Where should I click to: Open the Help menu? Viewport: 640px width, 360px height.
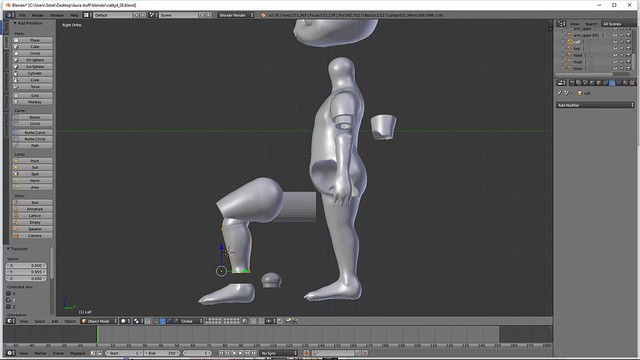[74, 15]
